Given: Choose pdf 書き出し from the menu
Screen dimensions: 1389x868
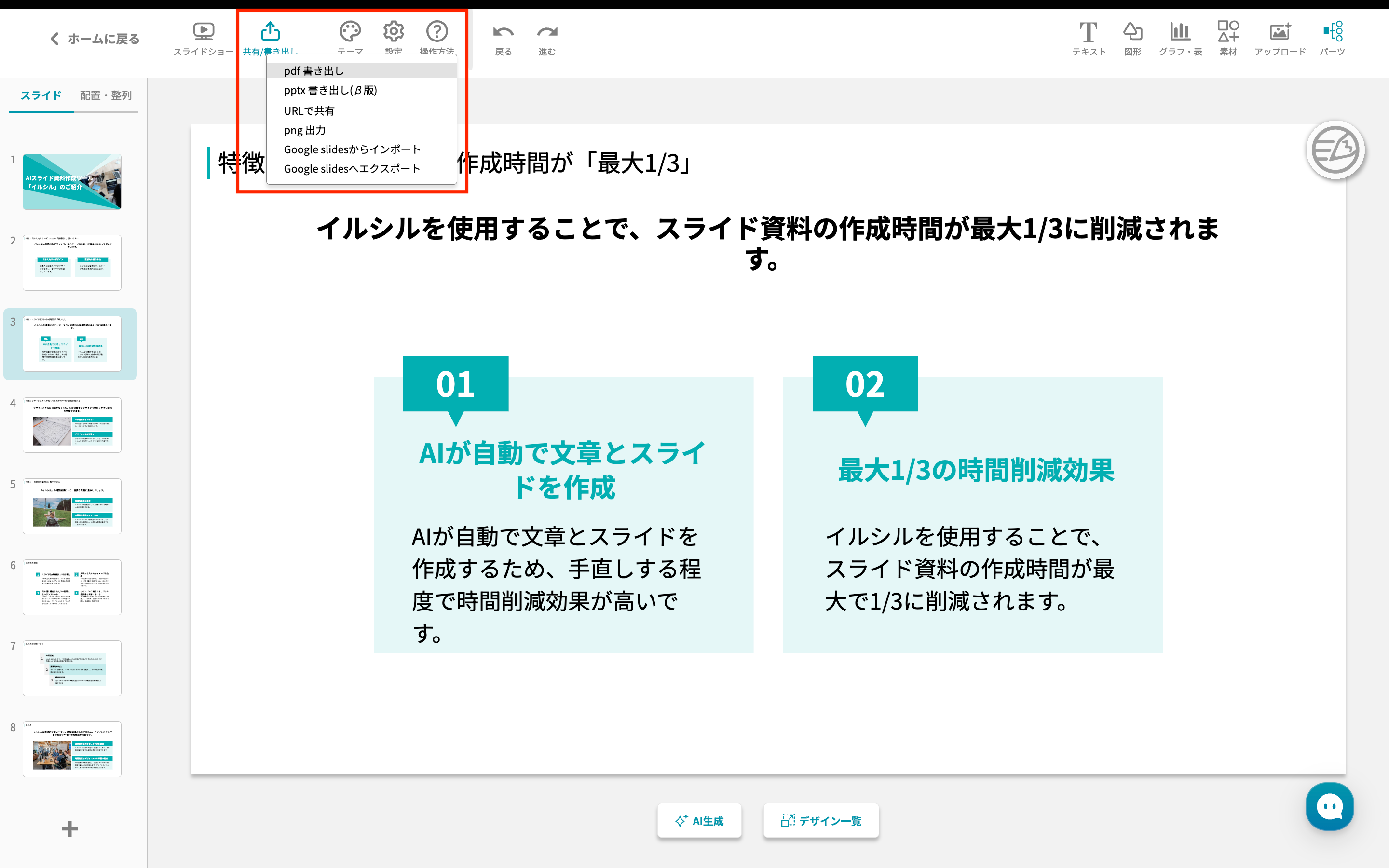Looking at the screenshot, I should 314,70.
